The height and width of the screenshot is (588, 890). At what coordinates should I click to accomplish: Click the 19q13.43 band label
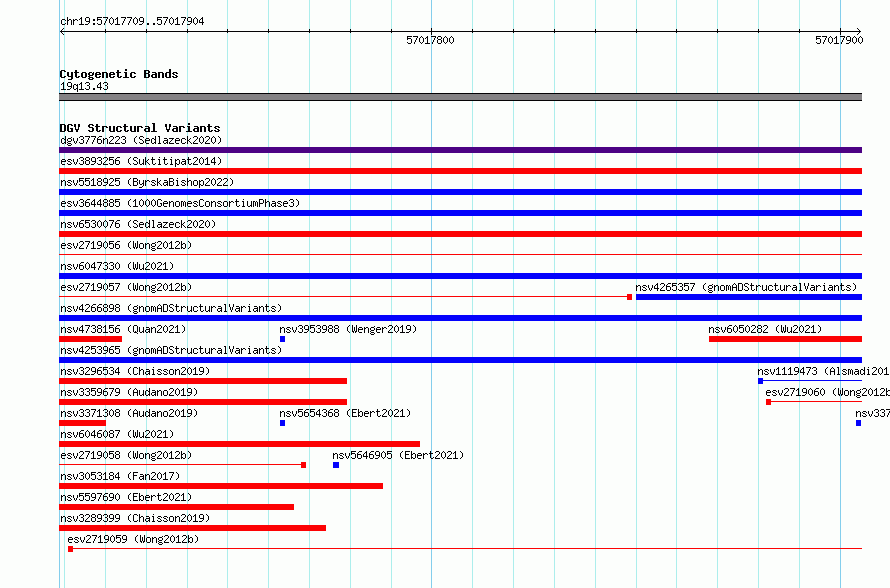pyautogui.click(x=84, y=86)
